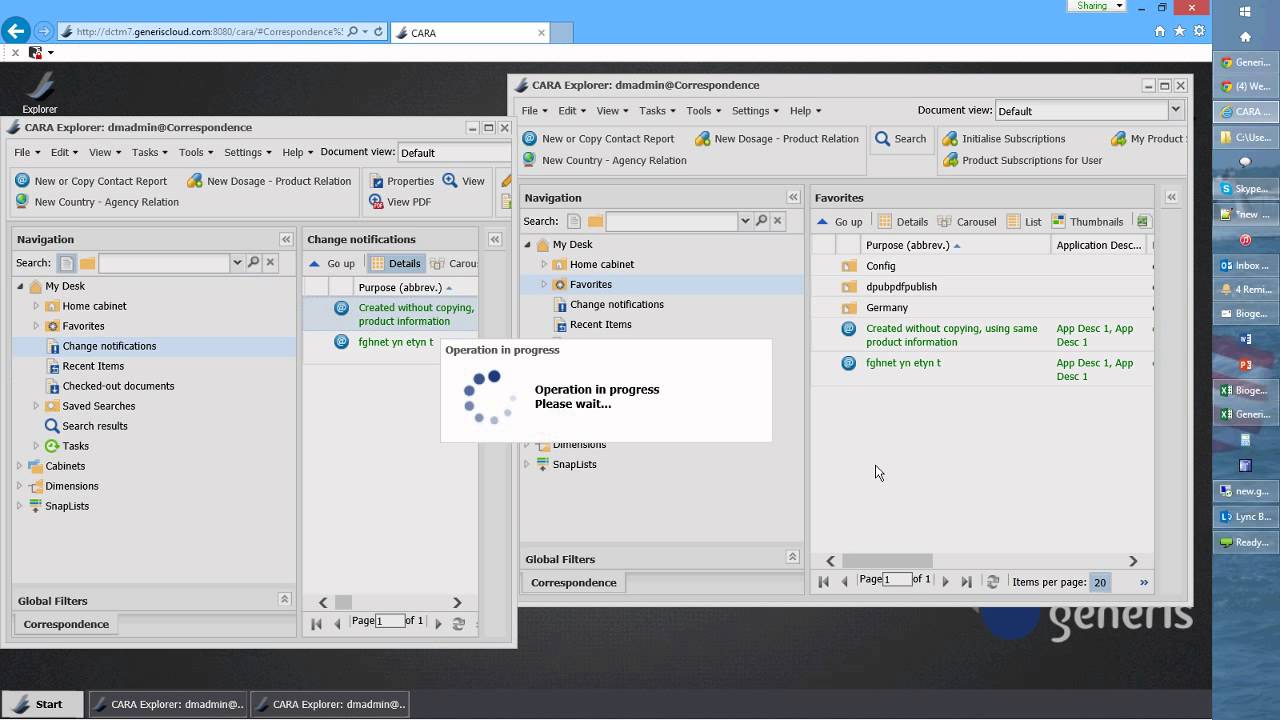1280x720 pixels.
Task: Select Checked-out documents in the back window tree
Action: coord(118,386)
